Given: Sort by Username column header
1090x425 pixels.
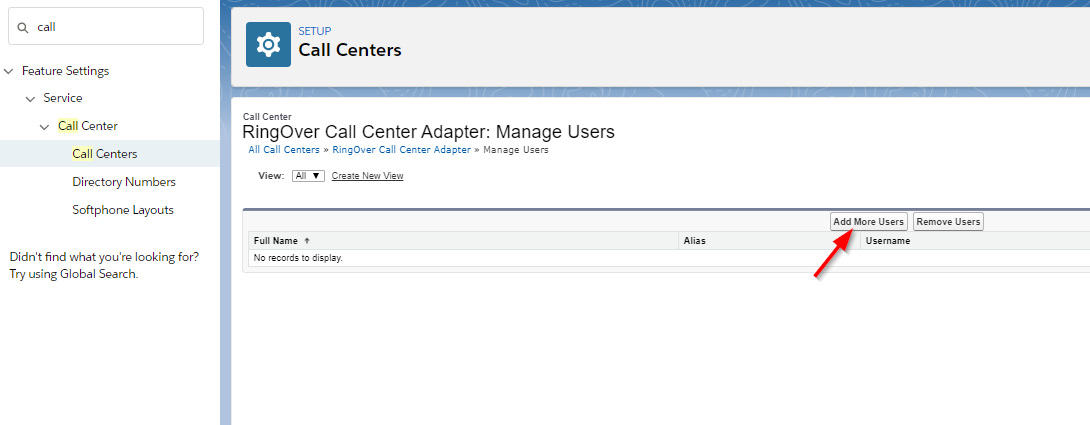Looking at the screenshot, I should (888, 241).
